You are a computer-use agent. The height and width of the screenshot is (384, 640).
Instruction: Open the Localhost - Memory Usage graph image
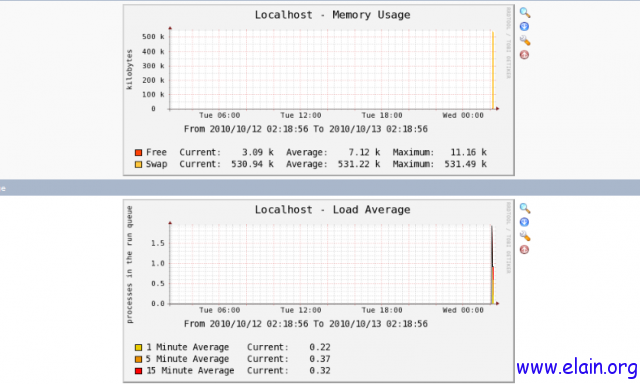(319, 90)
